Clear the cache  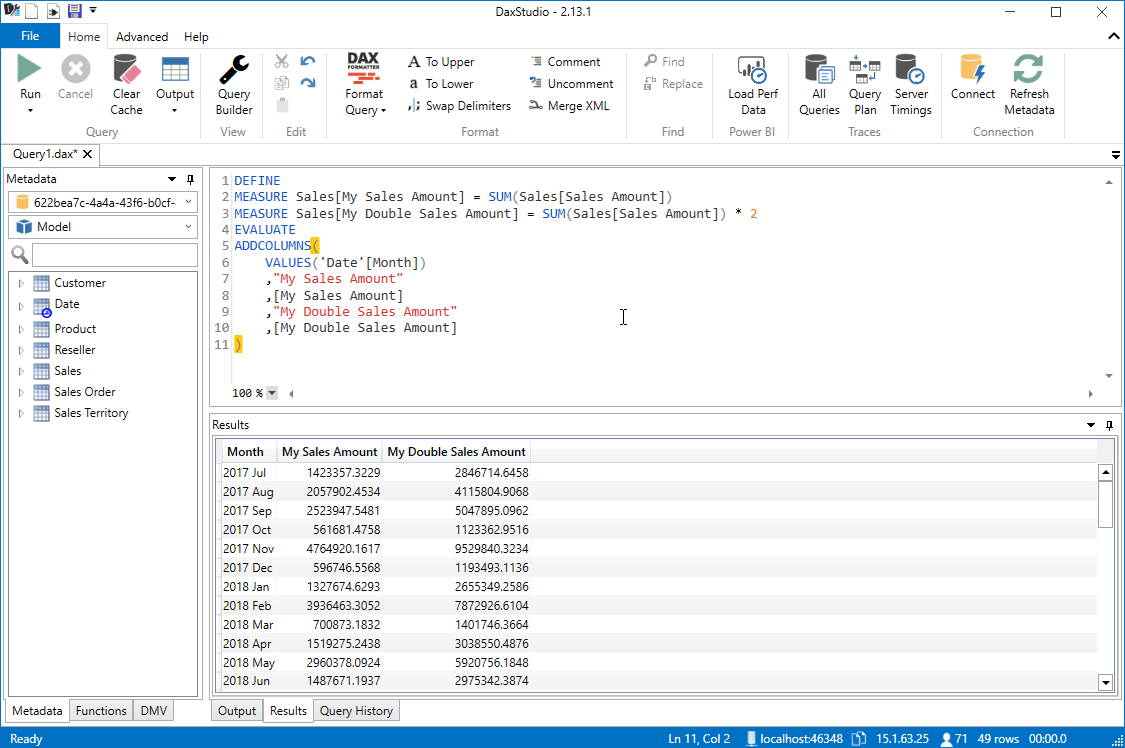[126, 85]
